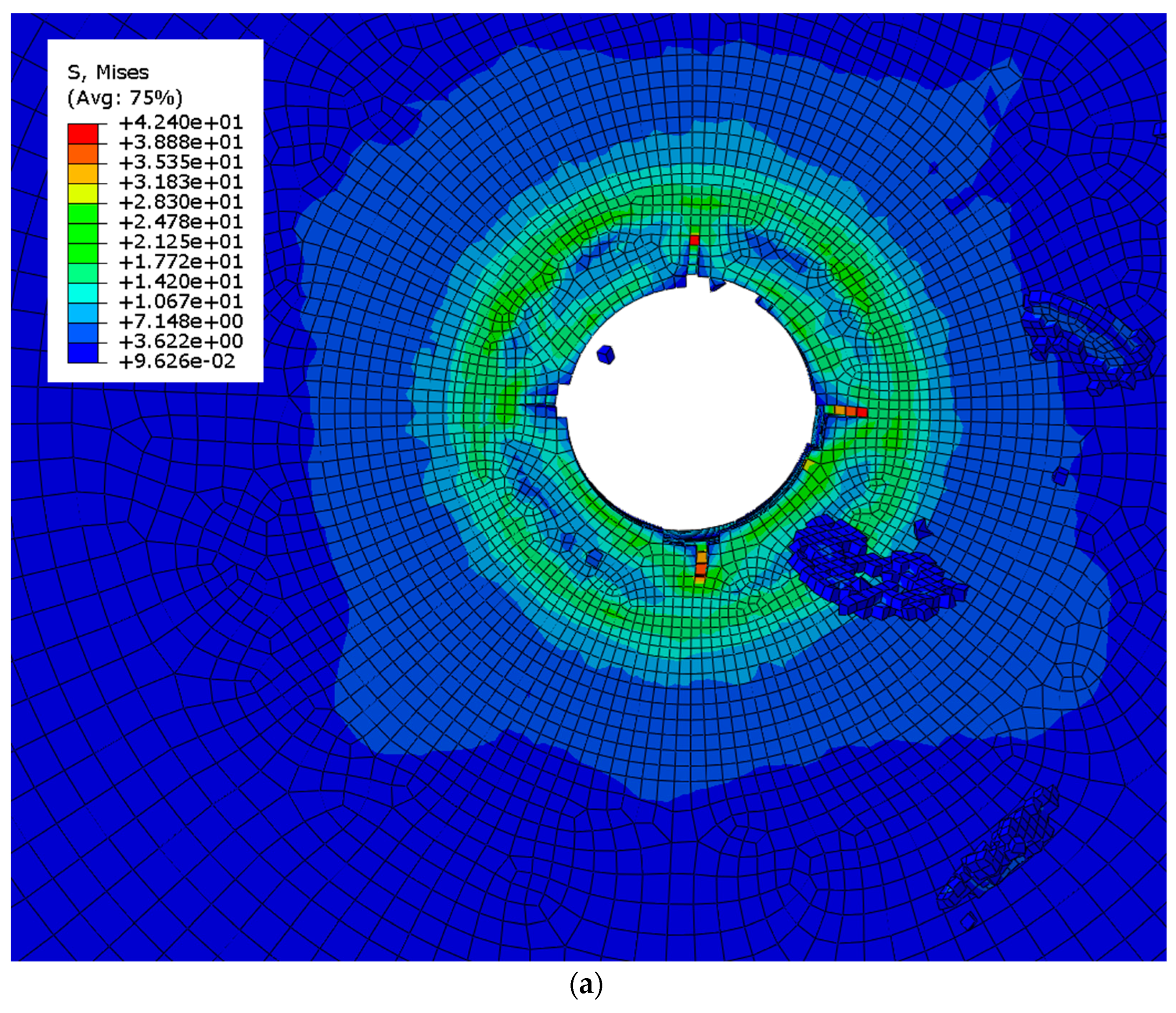
Task: Click the '(Avg: 75%)' legend text
Action: tap(125, 98)
